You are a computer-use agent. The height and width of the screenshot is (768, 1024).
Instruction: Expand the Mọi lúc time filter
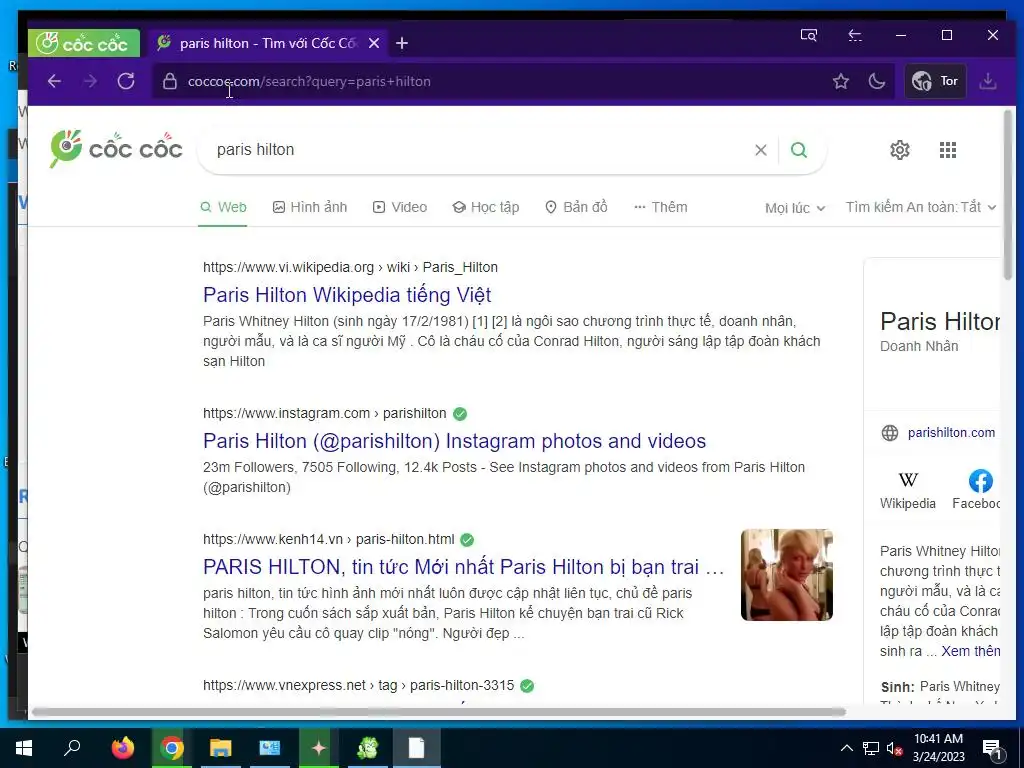point(795,208)
